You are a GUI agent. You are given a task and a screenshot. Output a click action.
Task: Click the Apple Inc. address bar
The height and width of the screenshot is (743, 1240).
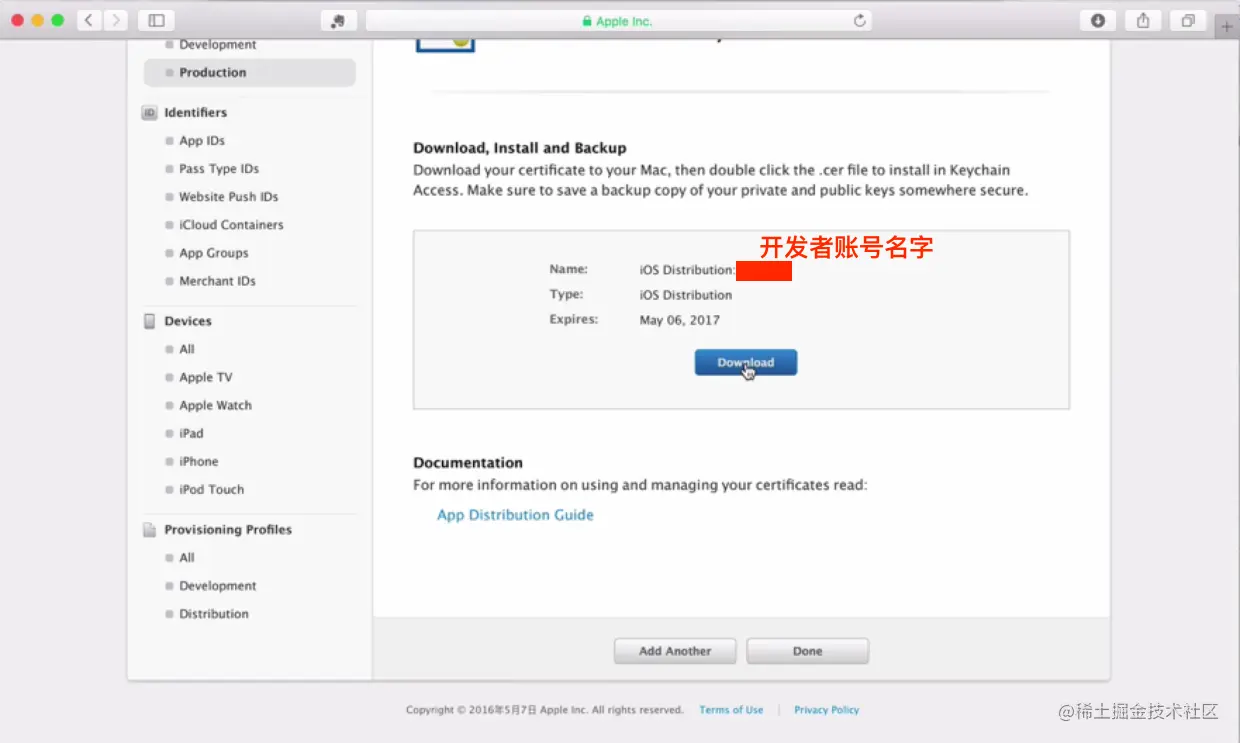(x=618, y=21)
